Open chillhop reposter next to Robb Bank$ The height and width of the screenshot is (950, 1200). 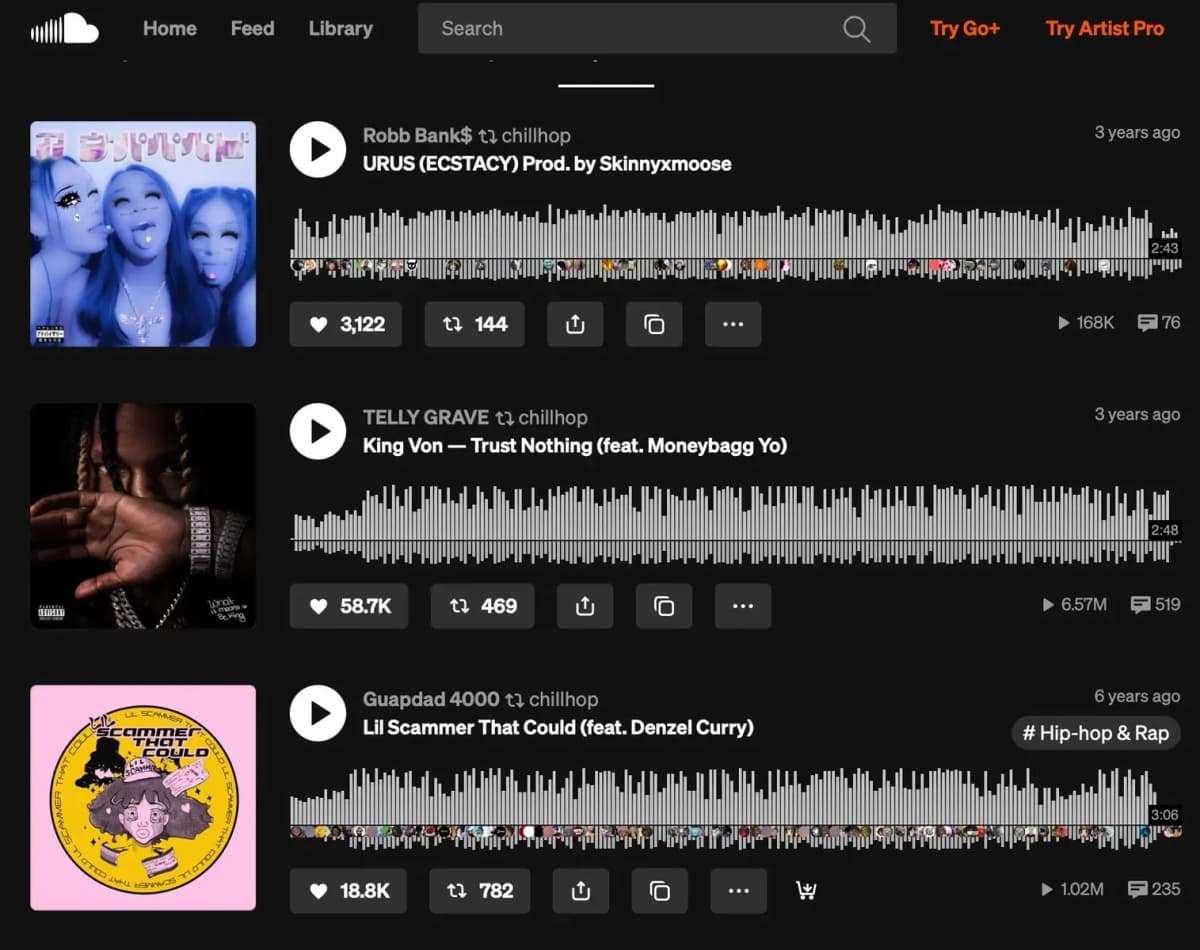(536, 135)
